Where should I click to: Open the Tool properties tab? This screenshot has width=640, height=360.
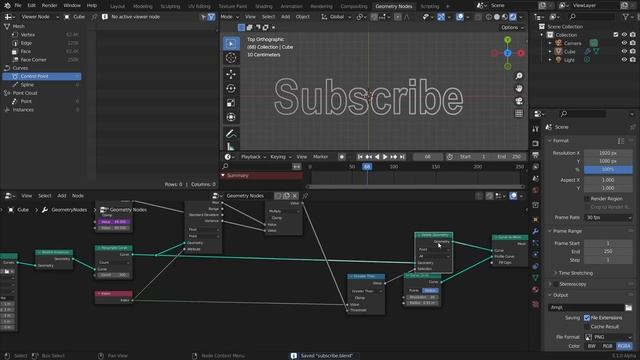pos(536,129)
